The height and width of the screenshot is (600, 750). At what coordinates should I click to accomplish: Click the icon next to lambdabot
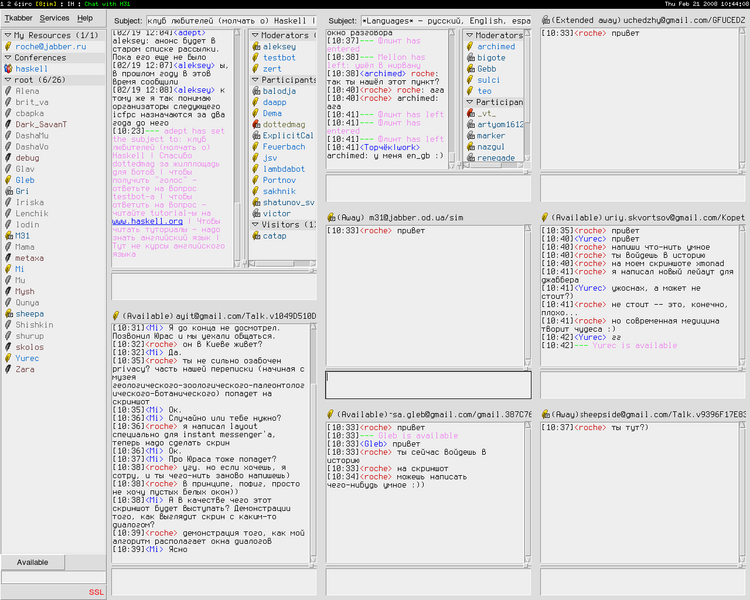(x=256, y=169)
